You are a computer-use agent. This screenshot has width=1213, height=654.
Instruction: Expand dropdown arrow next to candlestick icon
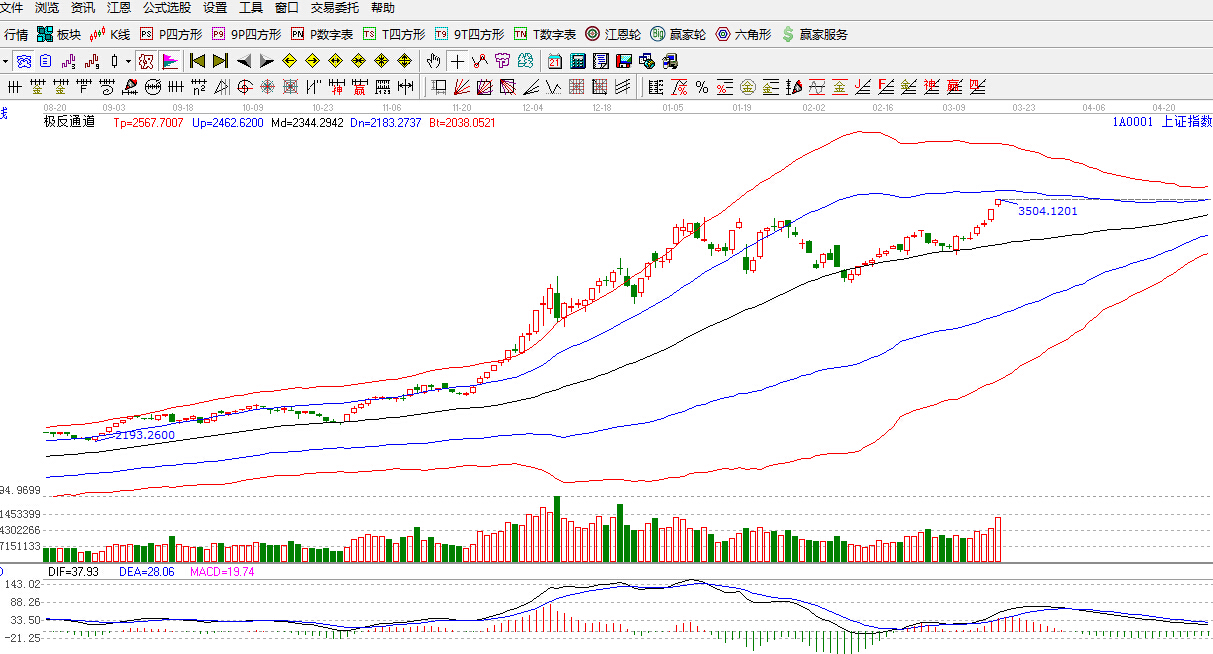(128, 61)
